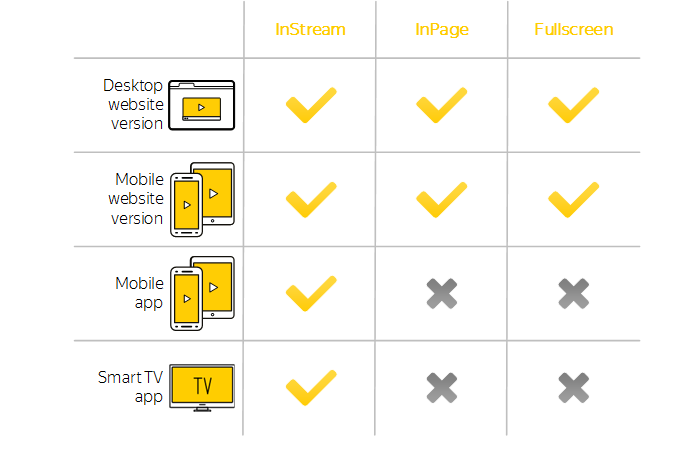Click the gray Fullscreen cross for Mobile app
Viewport: 699px width, 463px height.
pos(574,294)
